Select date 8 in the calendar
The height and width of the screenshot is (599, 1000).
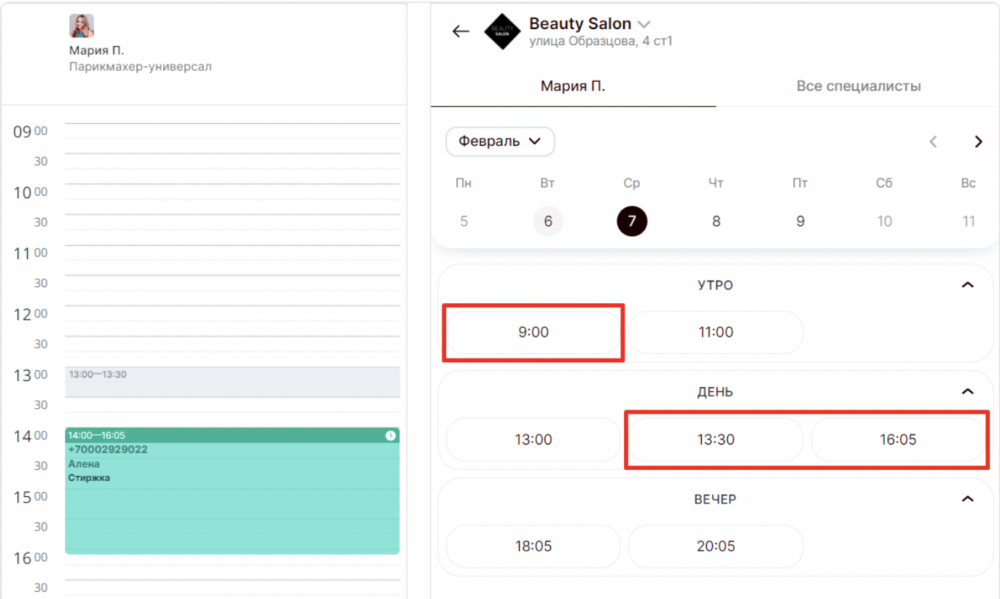[716, 221]
